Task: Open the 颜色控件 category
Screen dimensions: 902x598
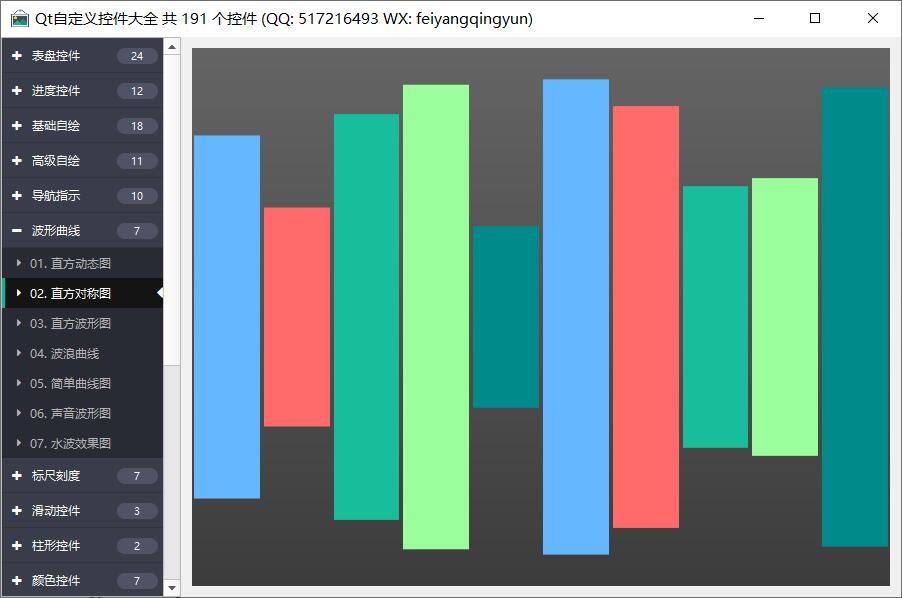Action: pyautogui.click(x=56, y=580)
